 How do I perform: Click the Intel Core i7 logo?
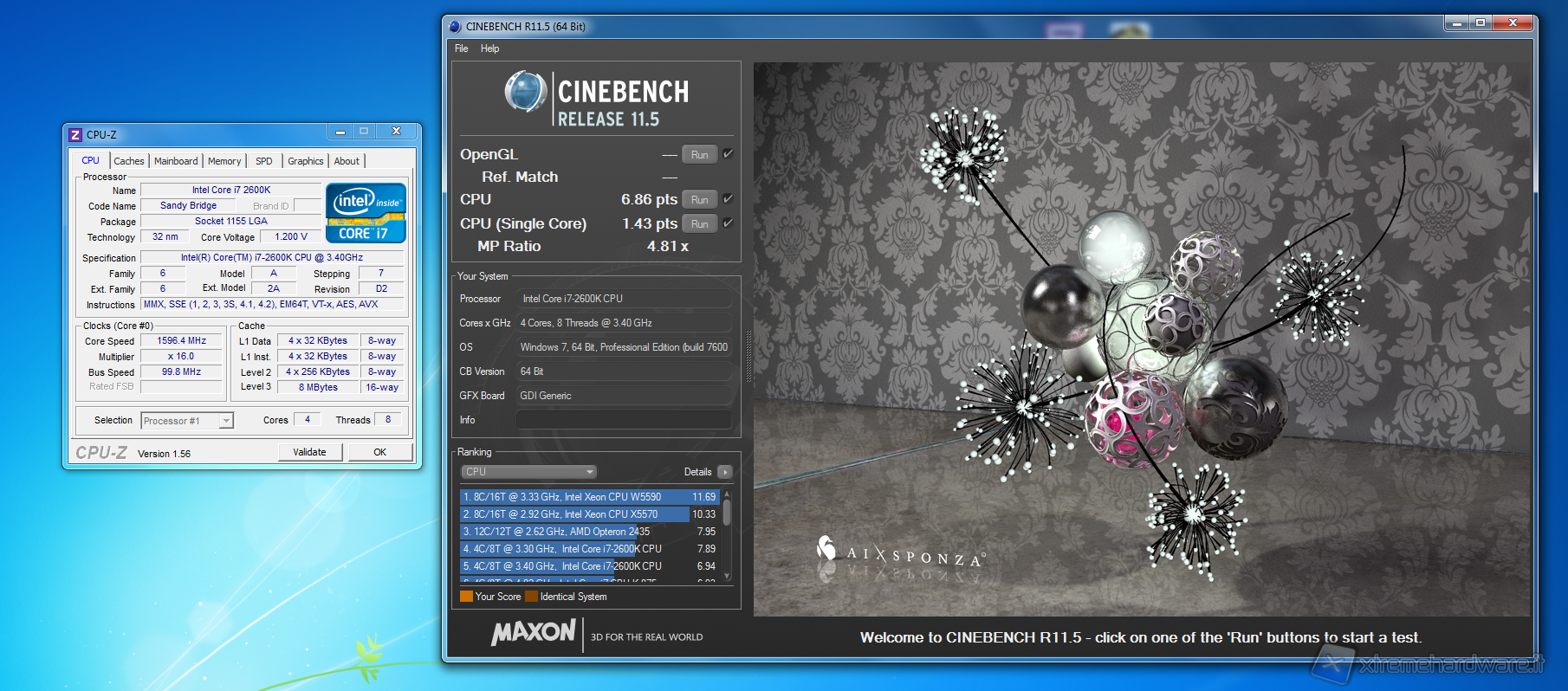(x=366, y=213)
